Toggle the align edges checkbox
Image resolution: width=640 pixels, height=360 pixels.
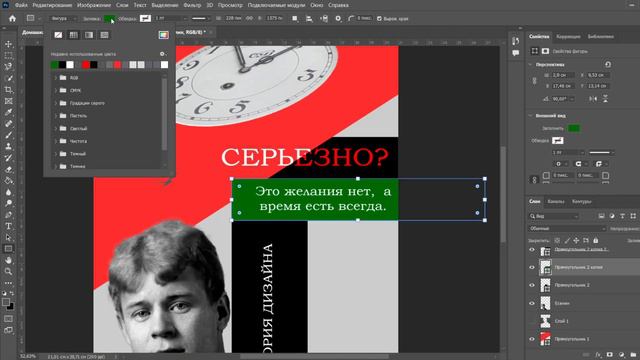coord(379,19)
